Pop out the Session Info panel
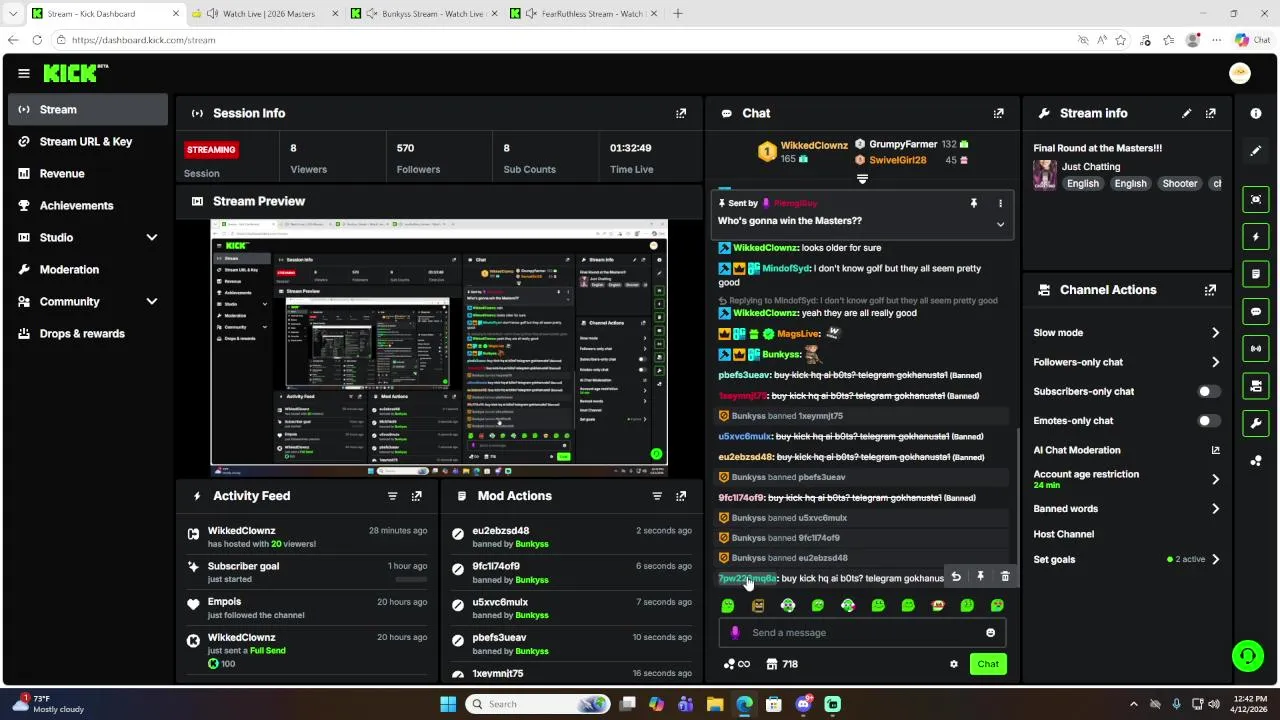Viewport: 1280px width, 720px height. [x=681, y=113]
